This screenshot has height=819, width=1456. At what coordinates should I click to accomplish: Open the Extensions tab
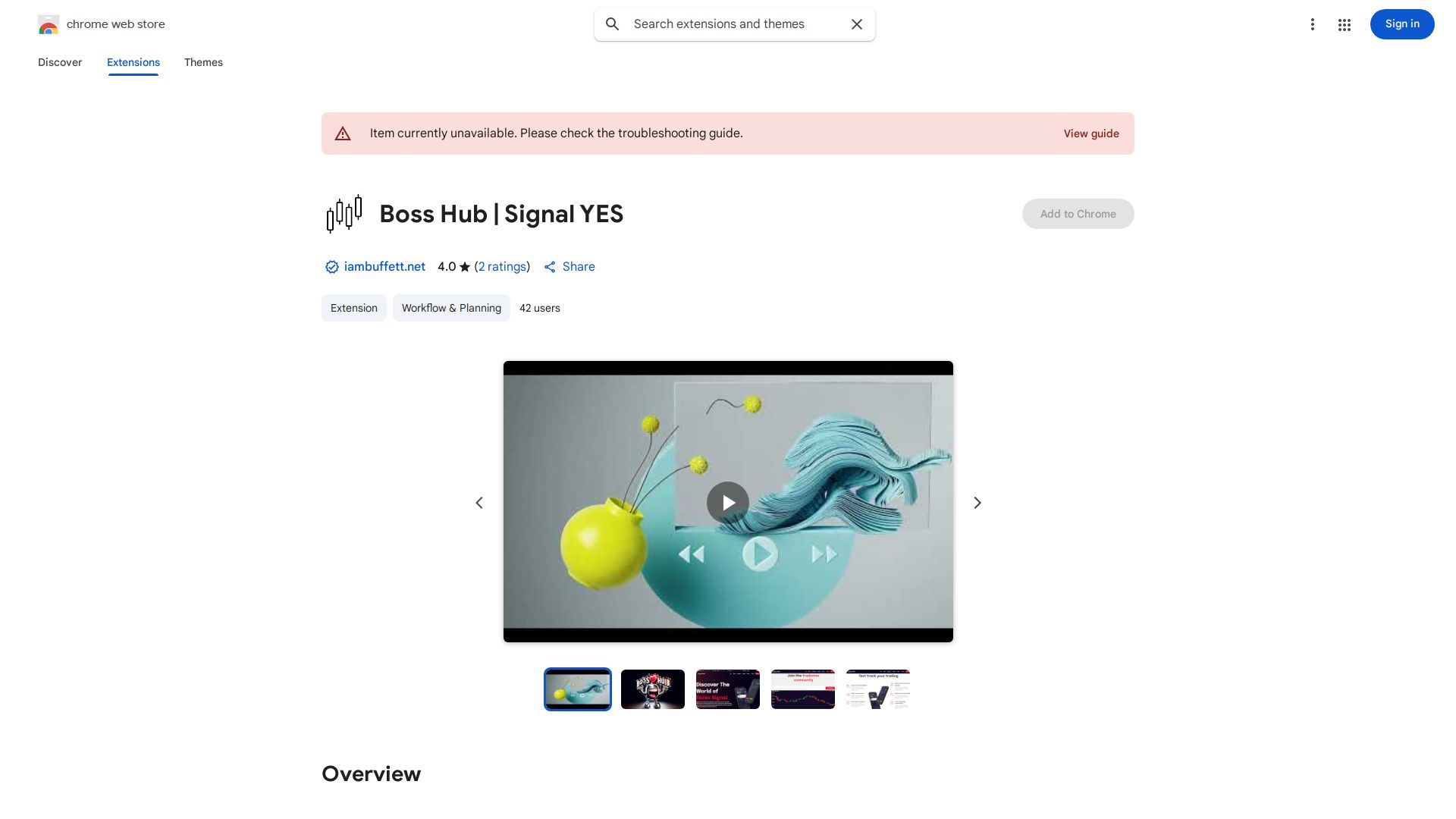pos(133,62)
